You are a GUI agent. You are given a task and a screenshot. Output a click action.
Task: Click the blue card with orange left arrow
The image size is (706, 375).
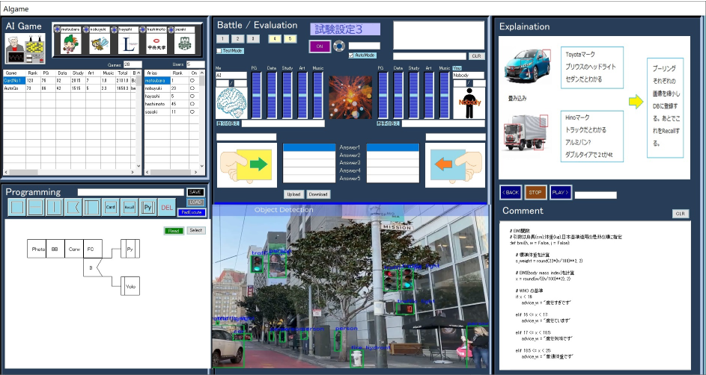tap(455, 165)
